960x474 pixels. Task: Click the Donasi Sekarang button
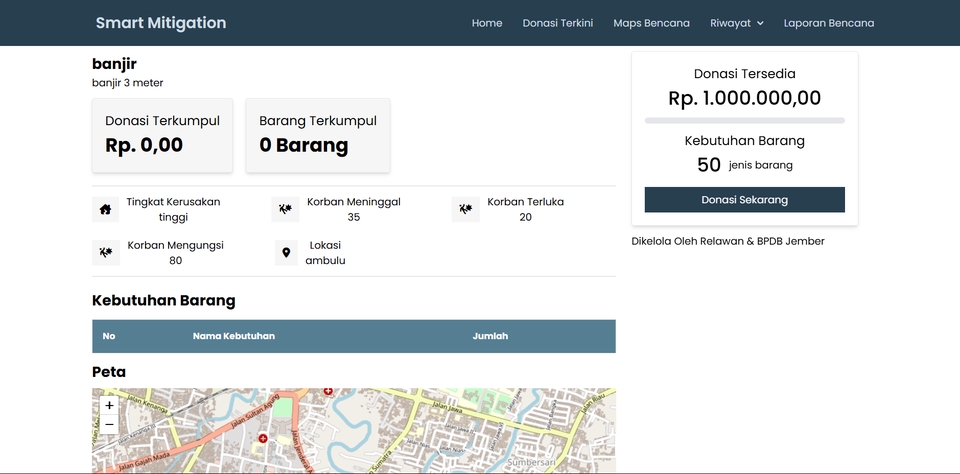(744, 200)
